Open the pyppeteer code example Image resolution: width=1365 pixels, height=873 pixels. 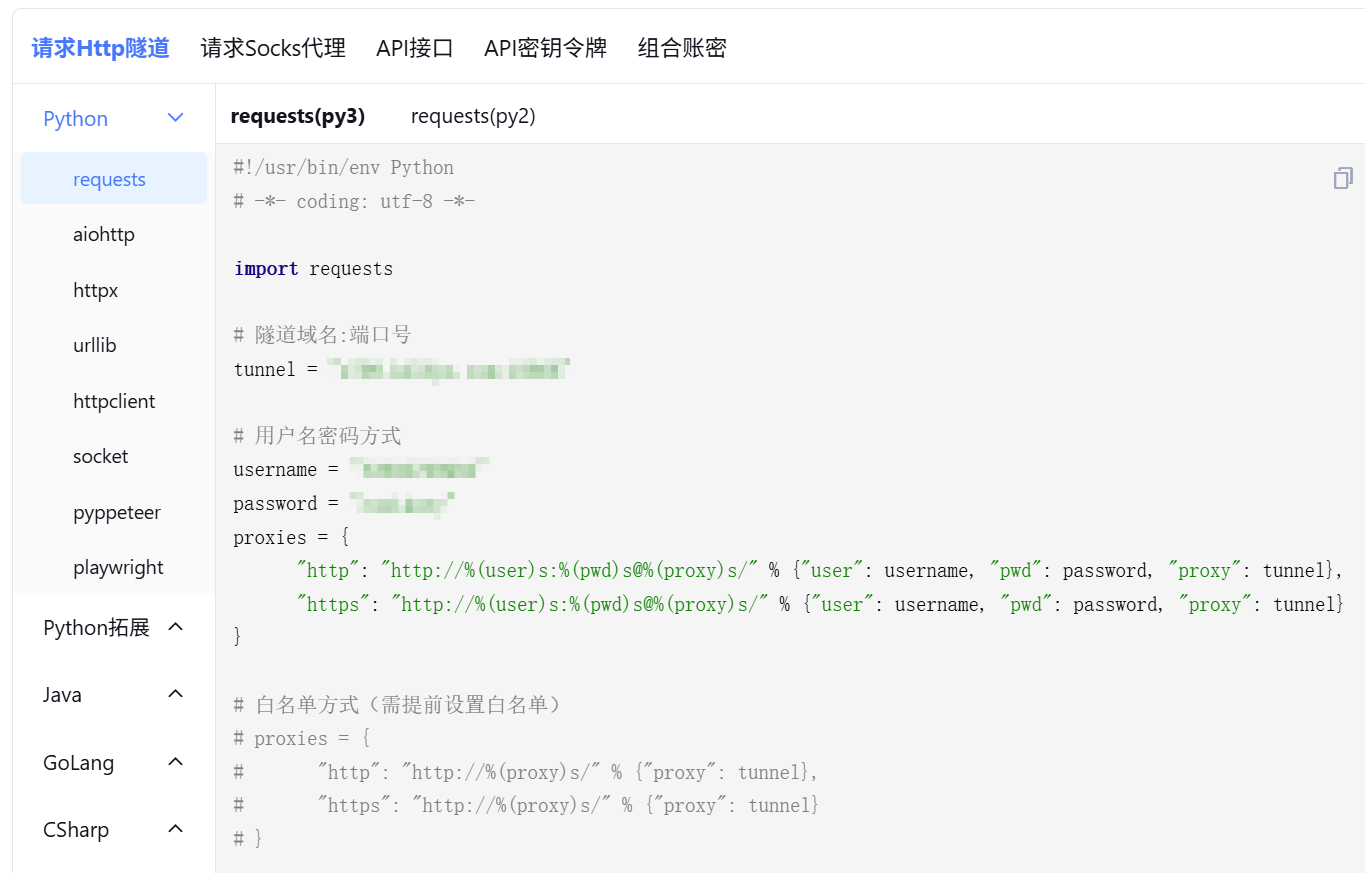[117, 512]
